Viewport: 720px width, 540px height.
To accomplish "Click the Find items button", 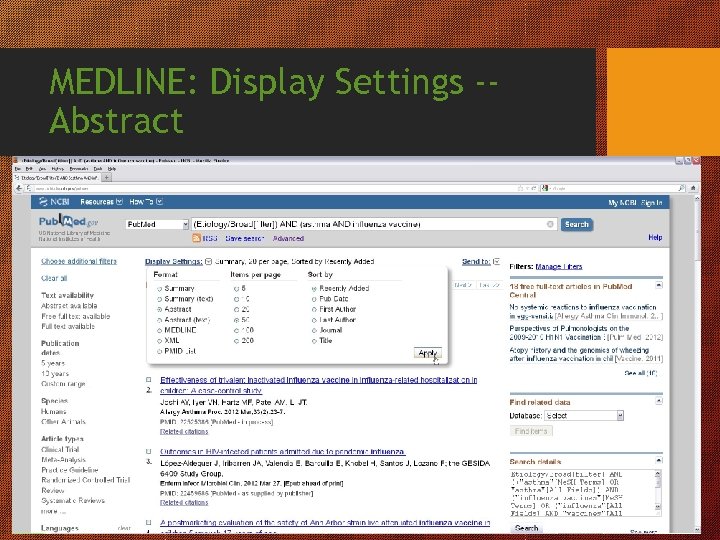I will (531, 431).
